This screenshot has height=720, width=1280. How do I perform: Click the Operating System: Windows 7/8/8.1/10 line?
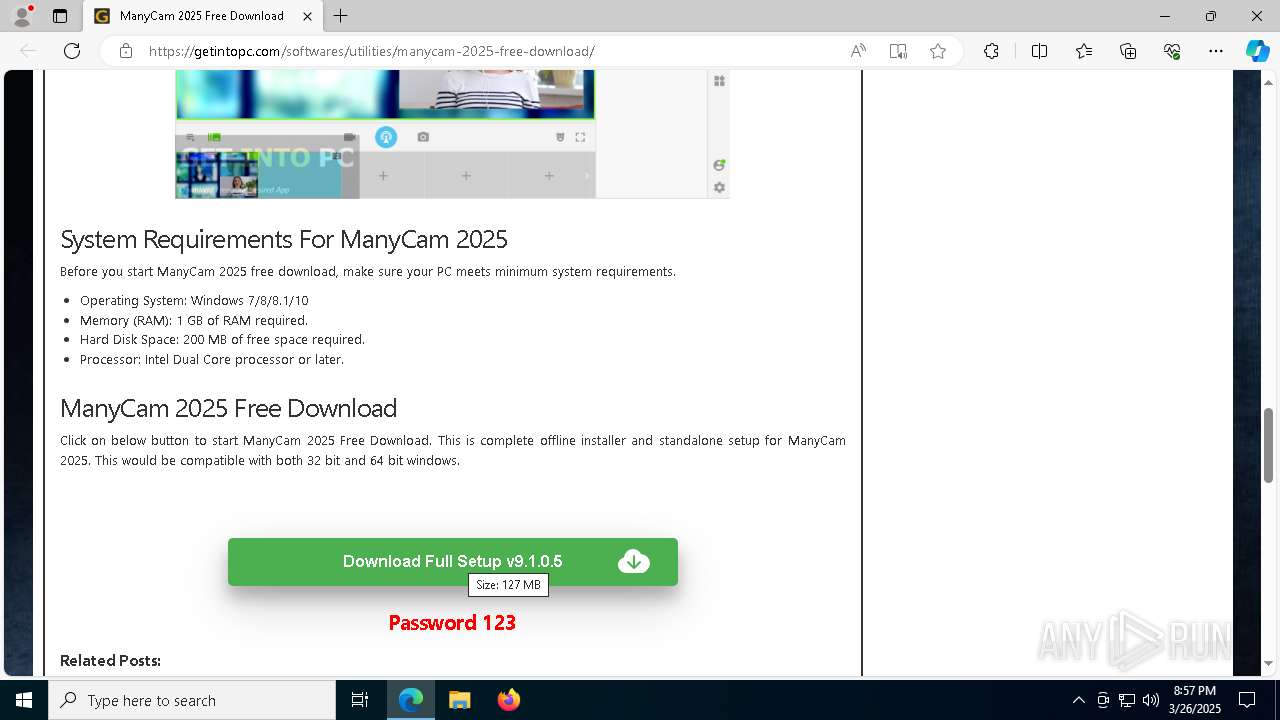194,301
